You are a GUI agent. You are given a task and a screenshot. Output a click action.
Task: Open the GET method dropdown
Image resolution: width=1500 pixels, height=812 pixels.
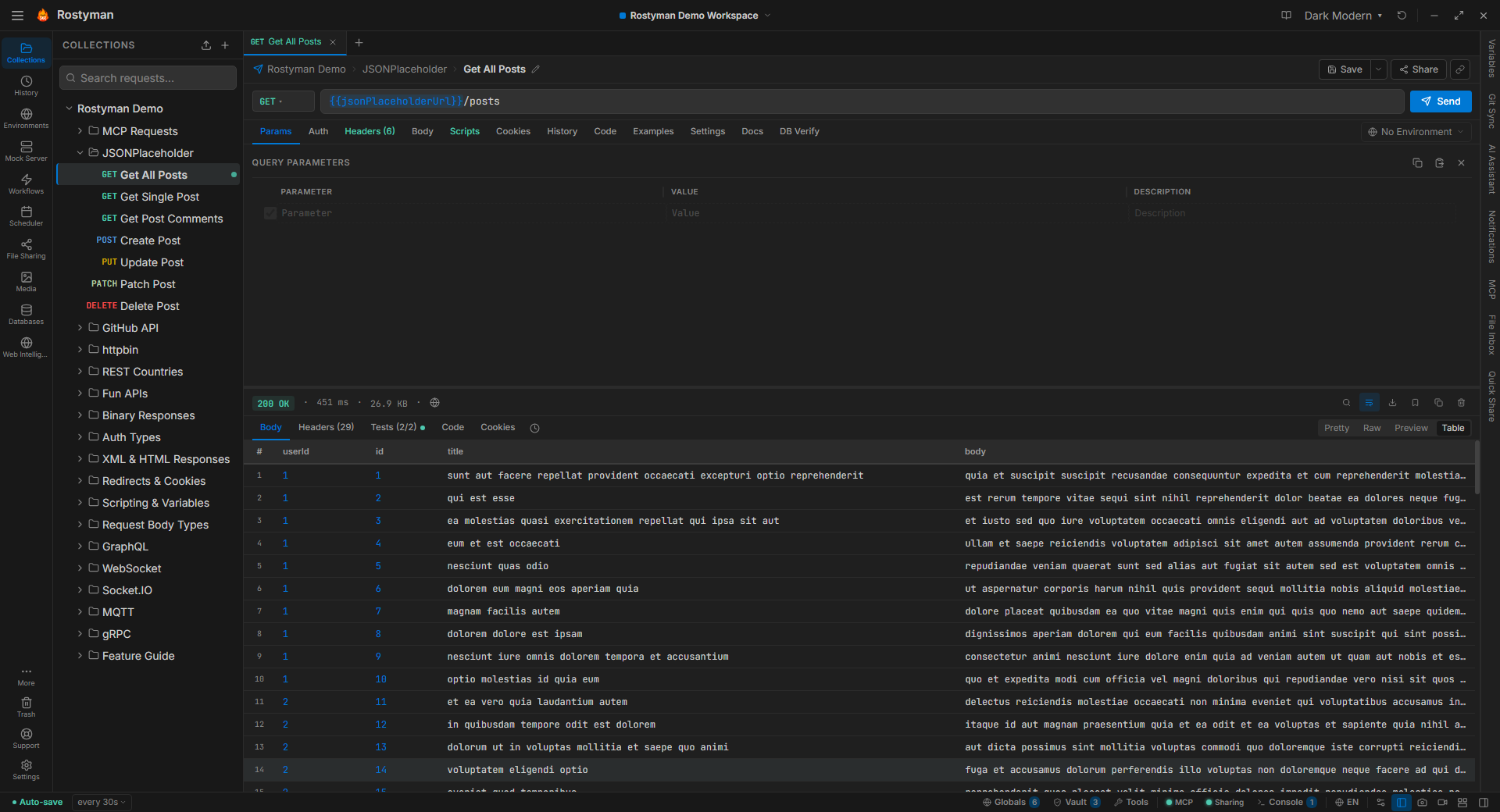(x=283, y=101)
